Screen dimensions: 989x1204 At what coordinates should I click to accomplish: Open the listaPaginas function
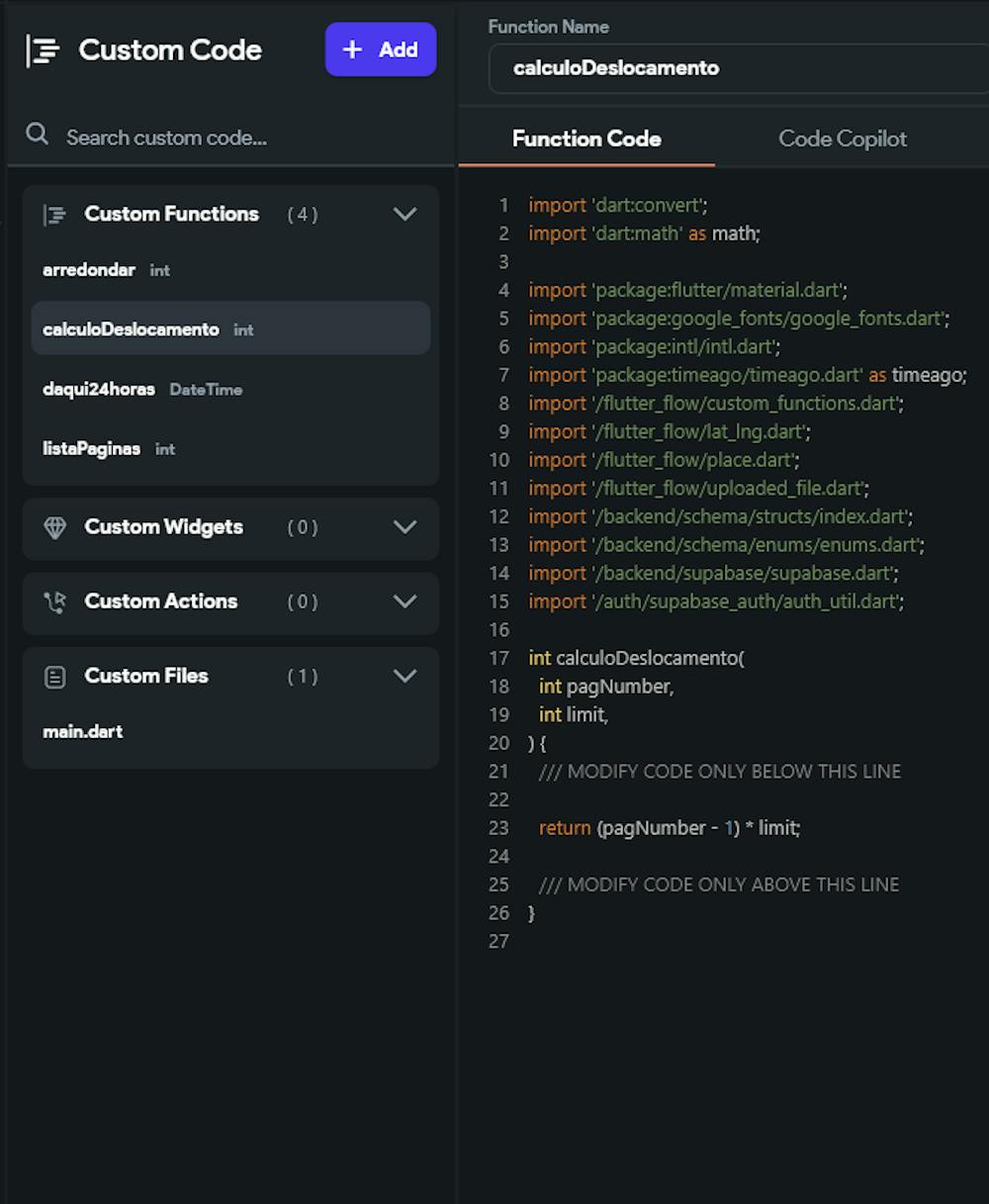click(92, 448)
